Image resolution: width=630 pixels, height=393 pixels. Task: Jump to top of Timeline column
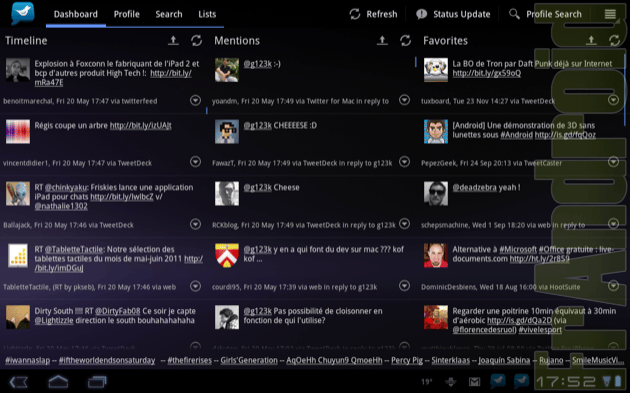[x=173, y=40]
